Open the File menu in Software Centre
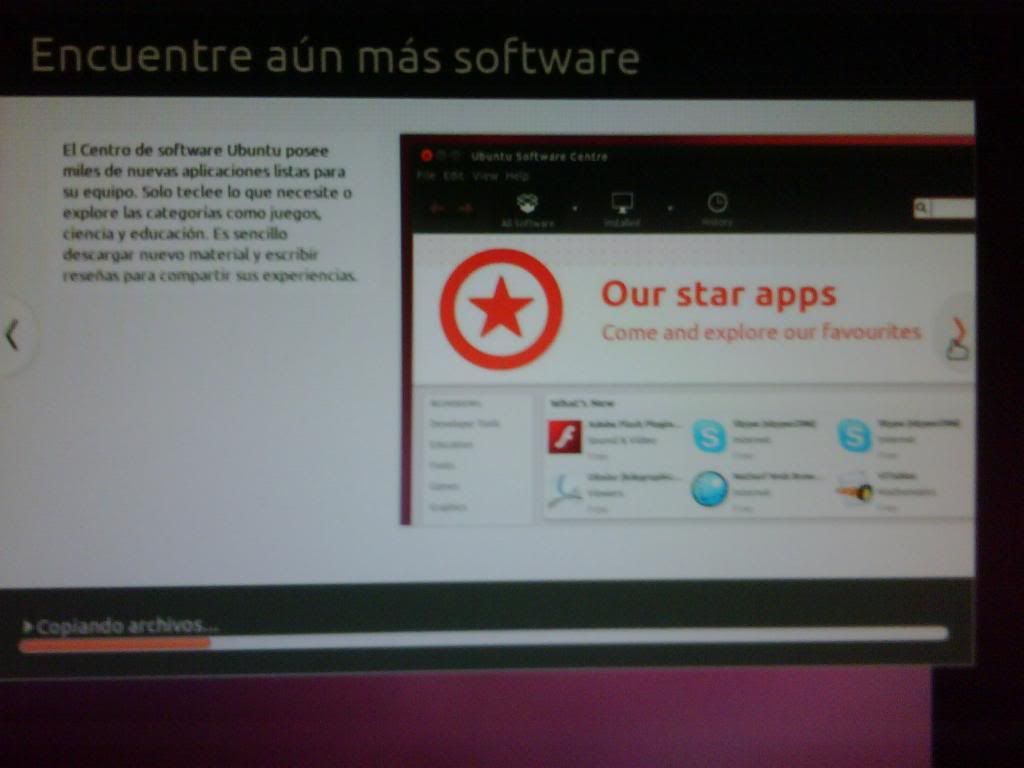1024x768 pixels. coord(426,176)
